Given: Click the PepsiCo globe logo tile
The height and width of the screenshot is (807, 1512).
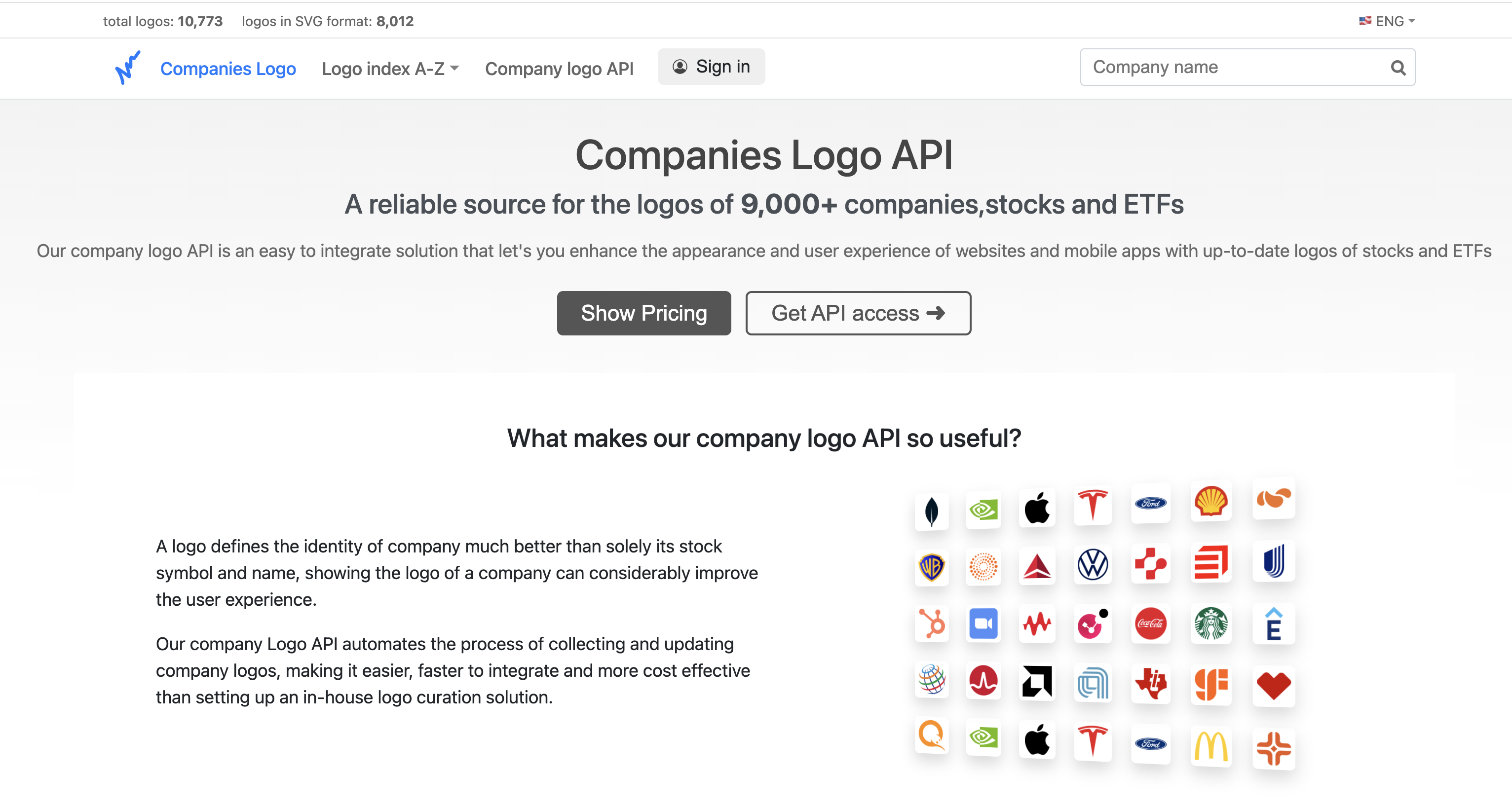Looking at the screenshot, I should point(932,680).
